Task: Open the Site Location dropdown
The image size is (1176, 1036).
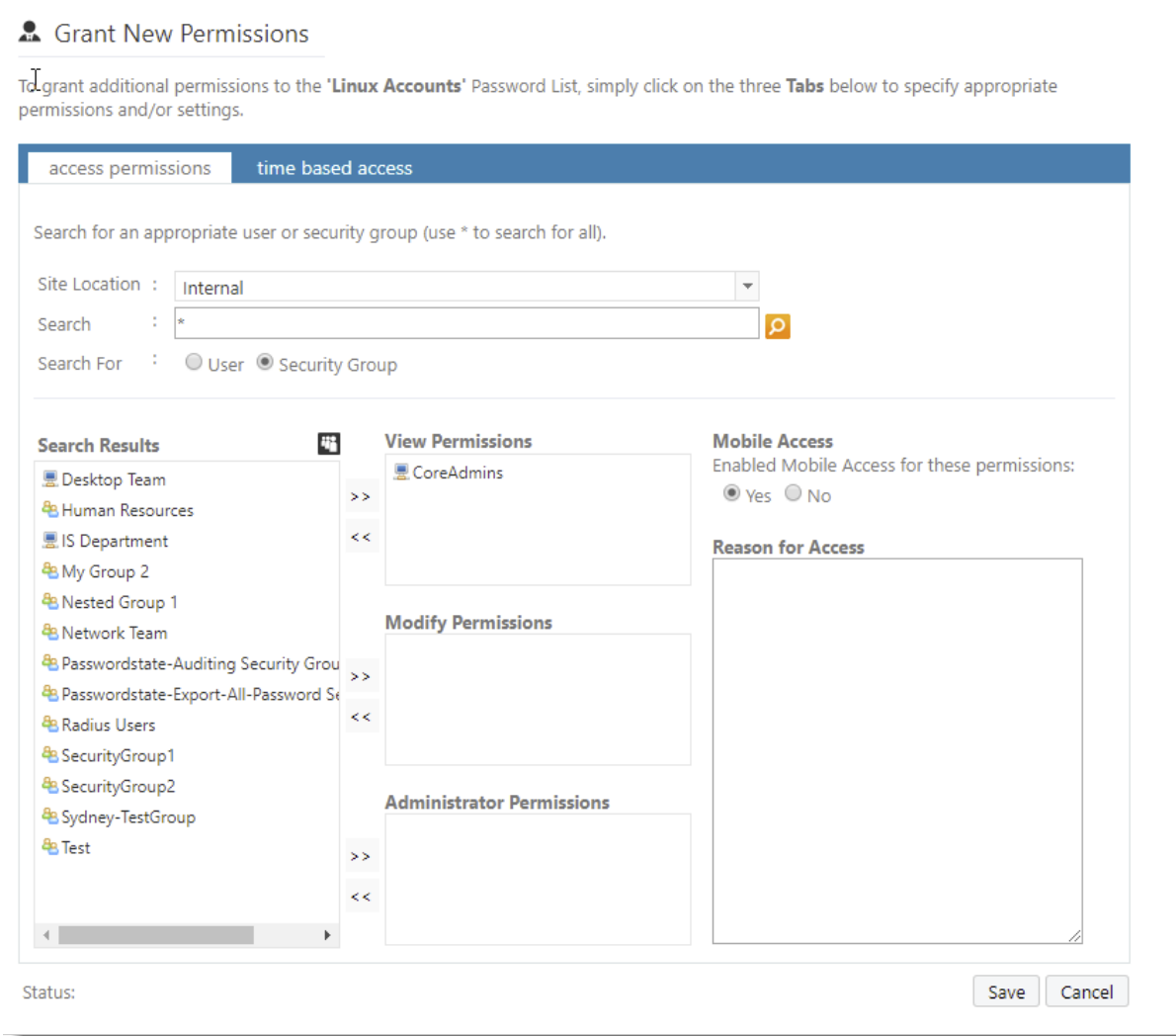Action: tap(747, 286)
